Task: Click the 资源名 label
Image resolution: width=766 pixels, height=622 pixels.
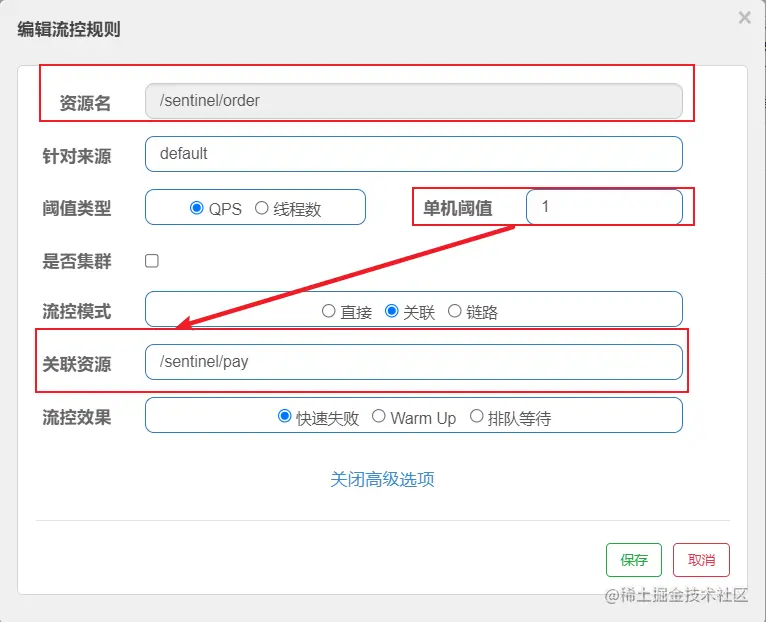Action: 85,103
